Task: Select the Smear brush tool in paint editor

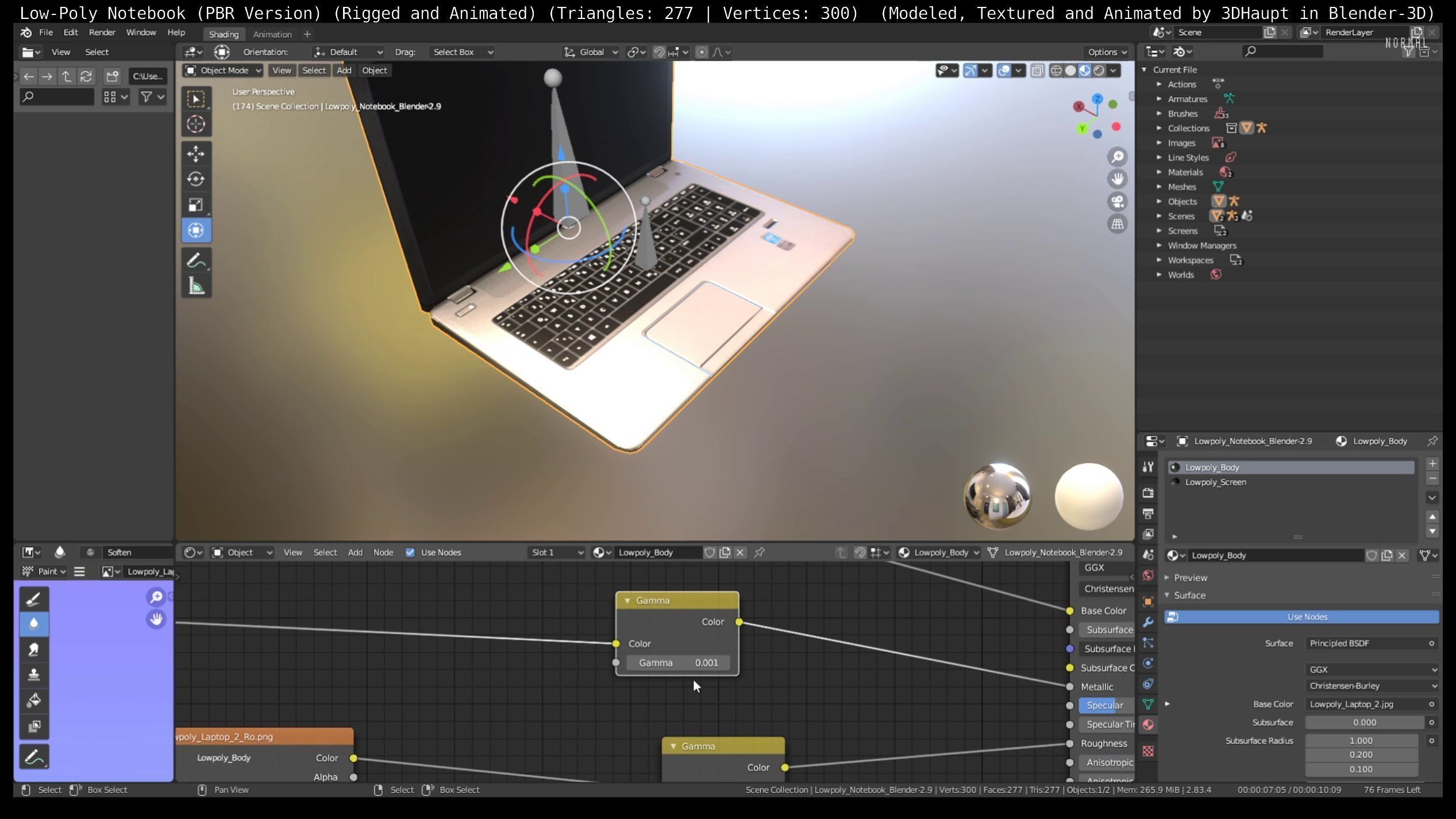Action: pos(34,649)
